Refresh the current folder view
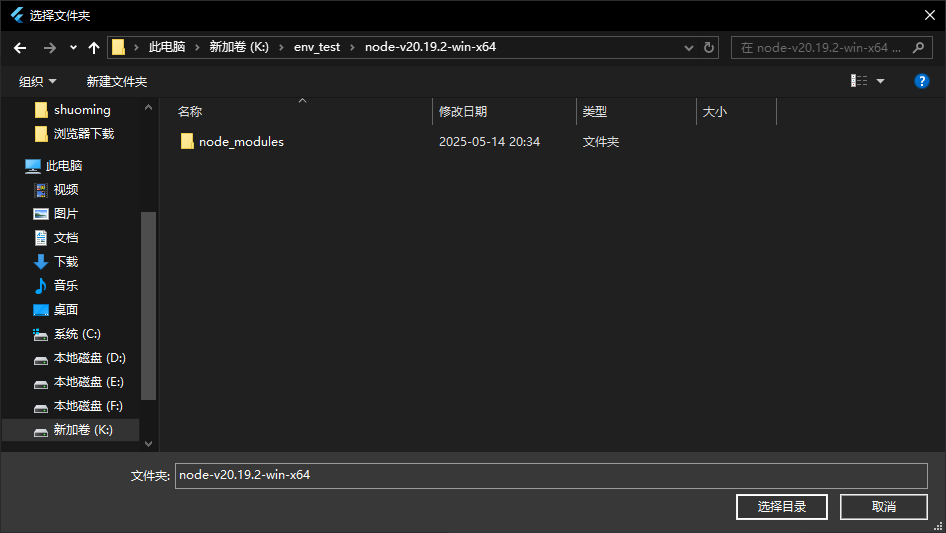Viewport: 946px width, 533px height. (x=709, y=47)
